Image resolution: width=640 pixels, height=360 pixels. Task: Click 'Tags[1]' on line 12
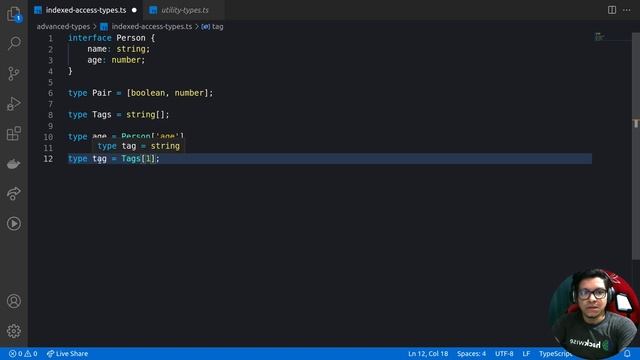(138, 159)
